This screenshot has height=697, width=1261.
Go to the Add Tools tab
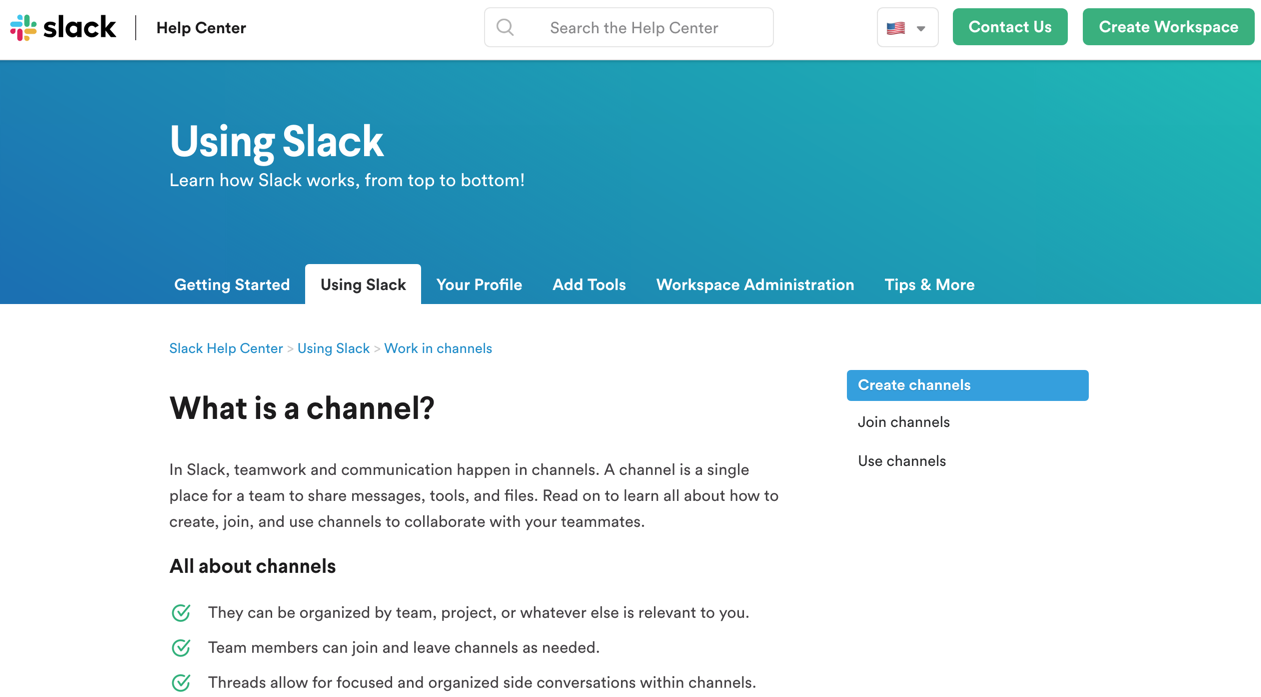coord(589,285)
